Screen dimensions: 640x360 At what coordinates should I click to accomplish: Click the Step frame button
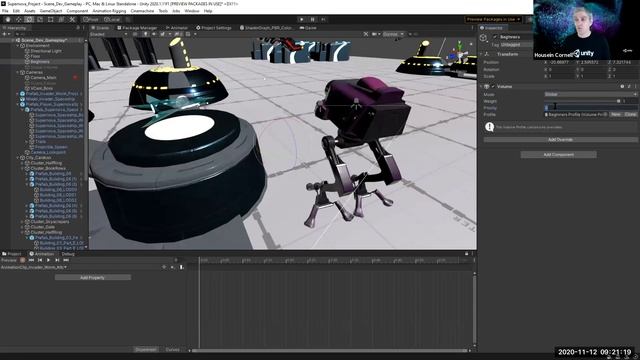(x=323, y=19)
